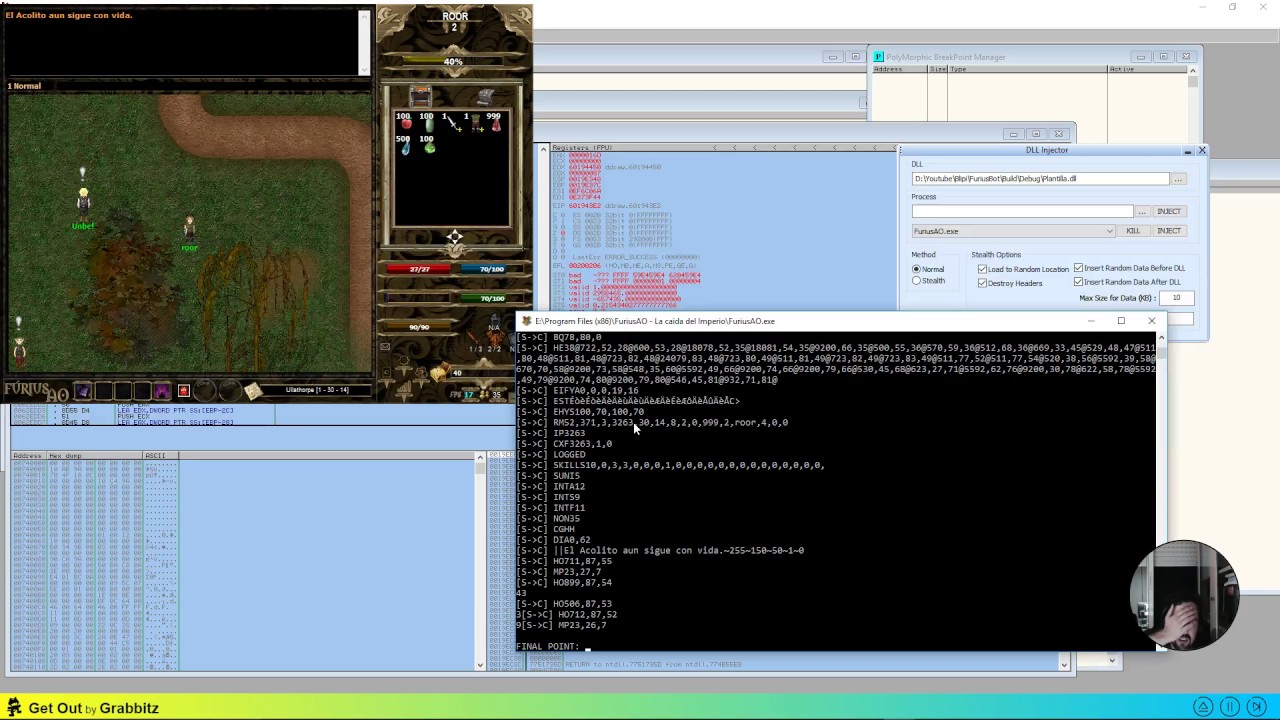Click the red health bar showing 27/27
1280x720 pixels.
(x=419, y=269)
